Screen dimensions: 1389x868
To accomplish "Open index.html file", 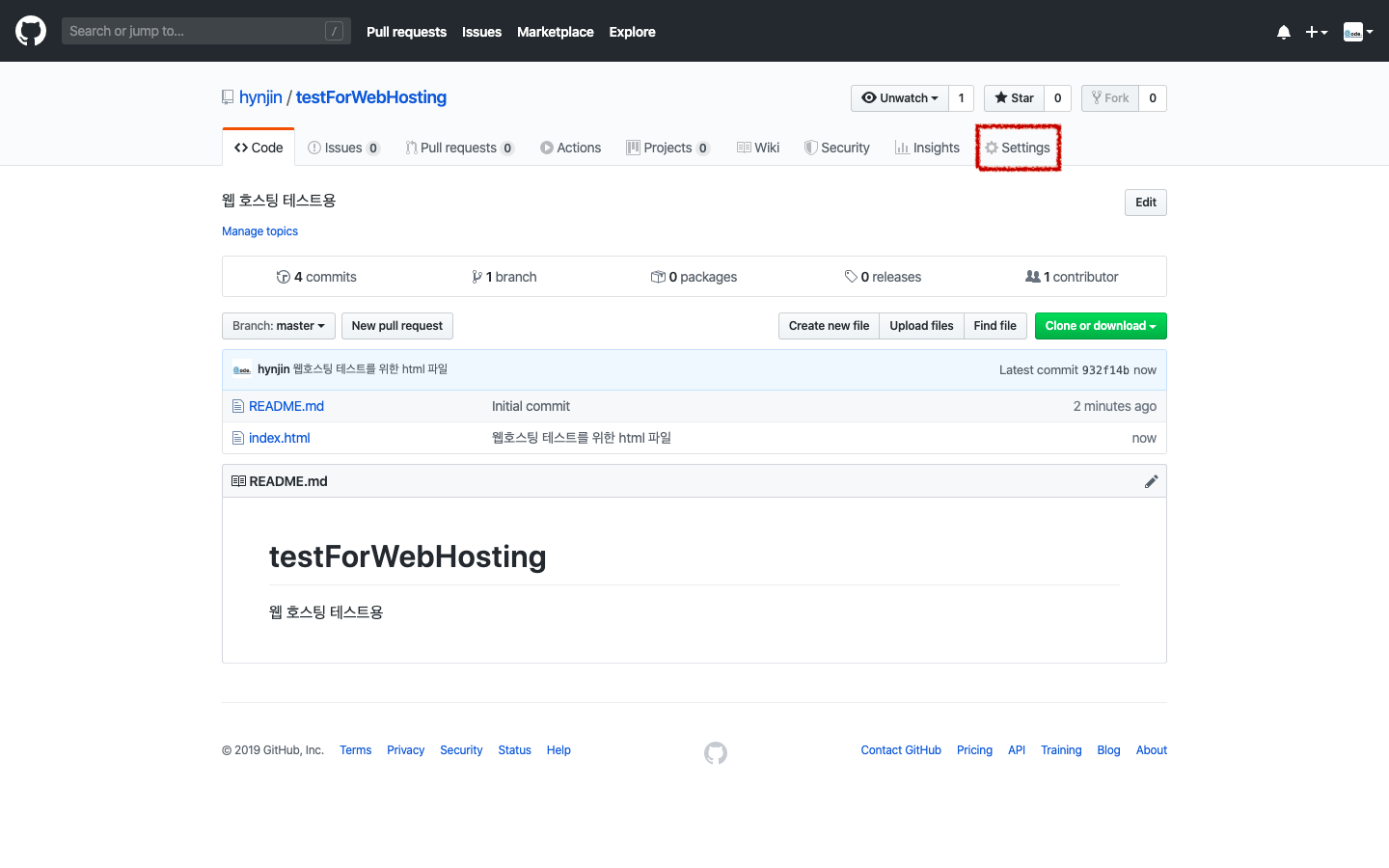I will point(280,438).
